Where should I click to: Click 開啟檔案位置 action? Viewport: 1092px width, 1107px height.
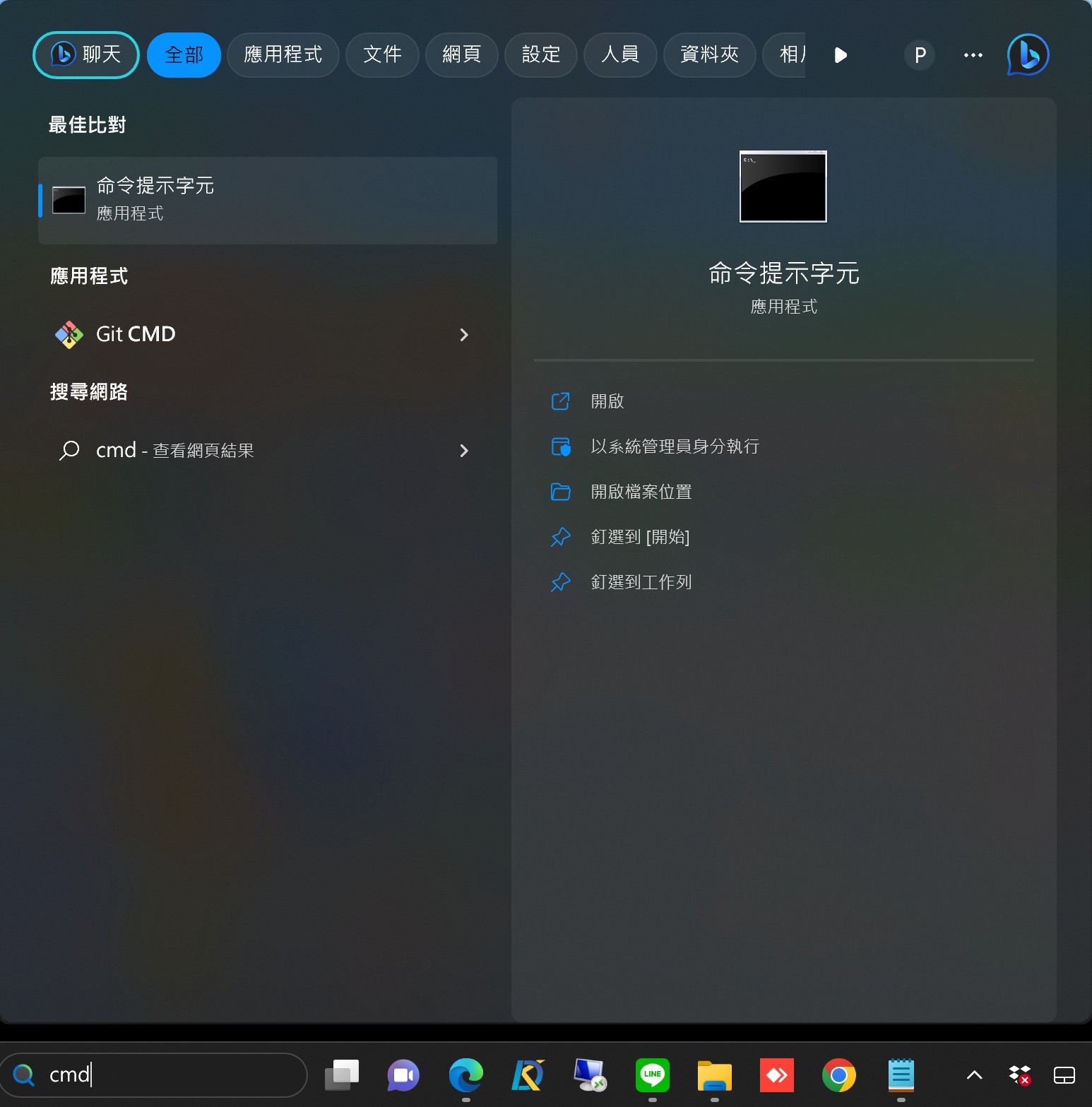(641, 492)
